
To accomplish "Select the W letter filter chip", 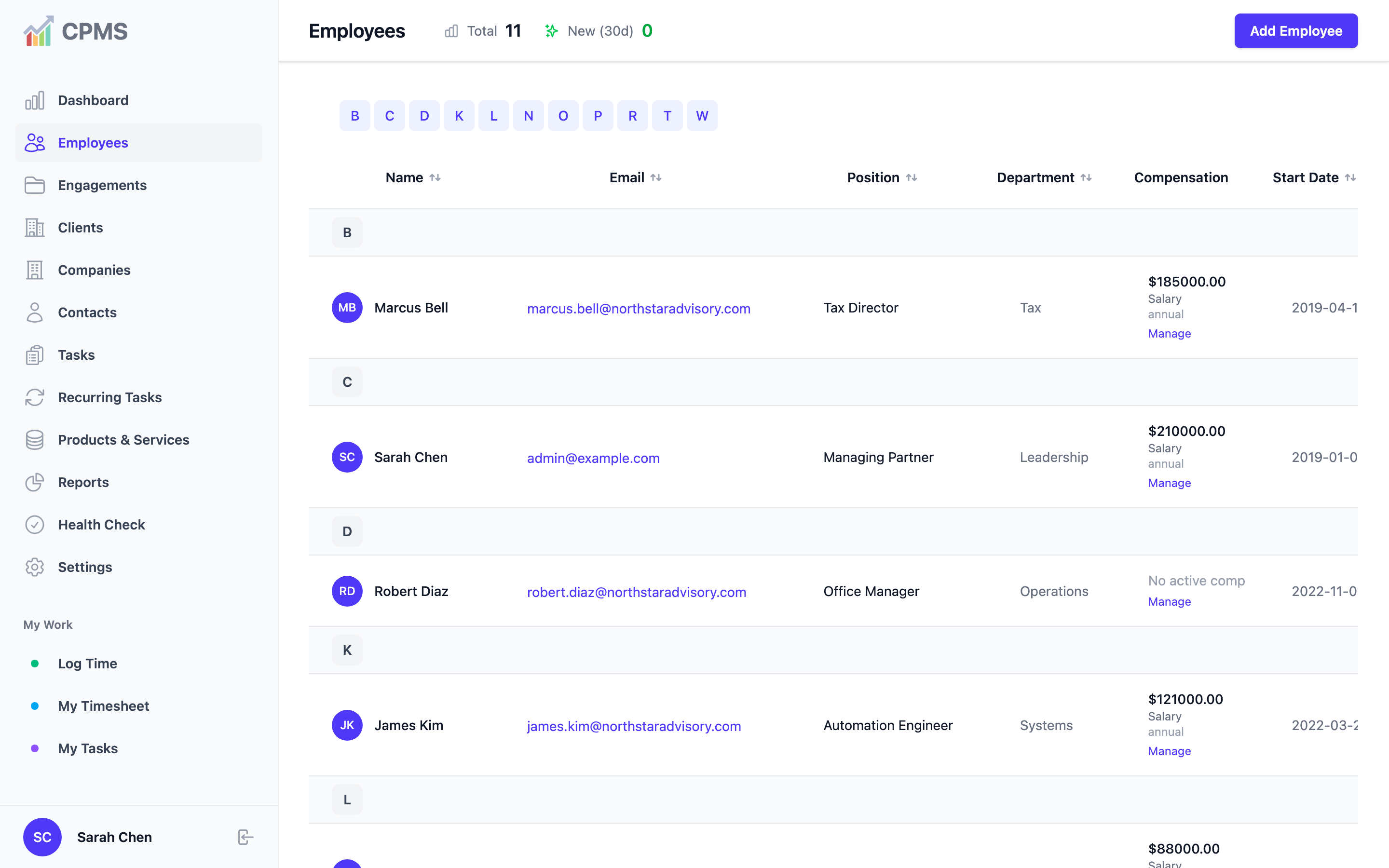I will (x=702, y=116).
